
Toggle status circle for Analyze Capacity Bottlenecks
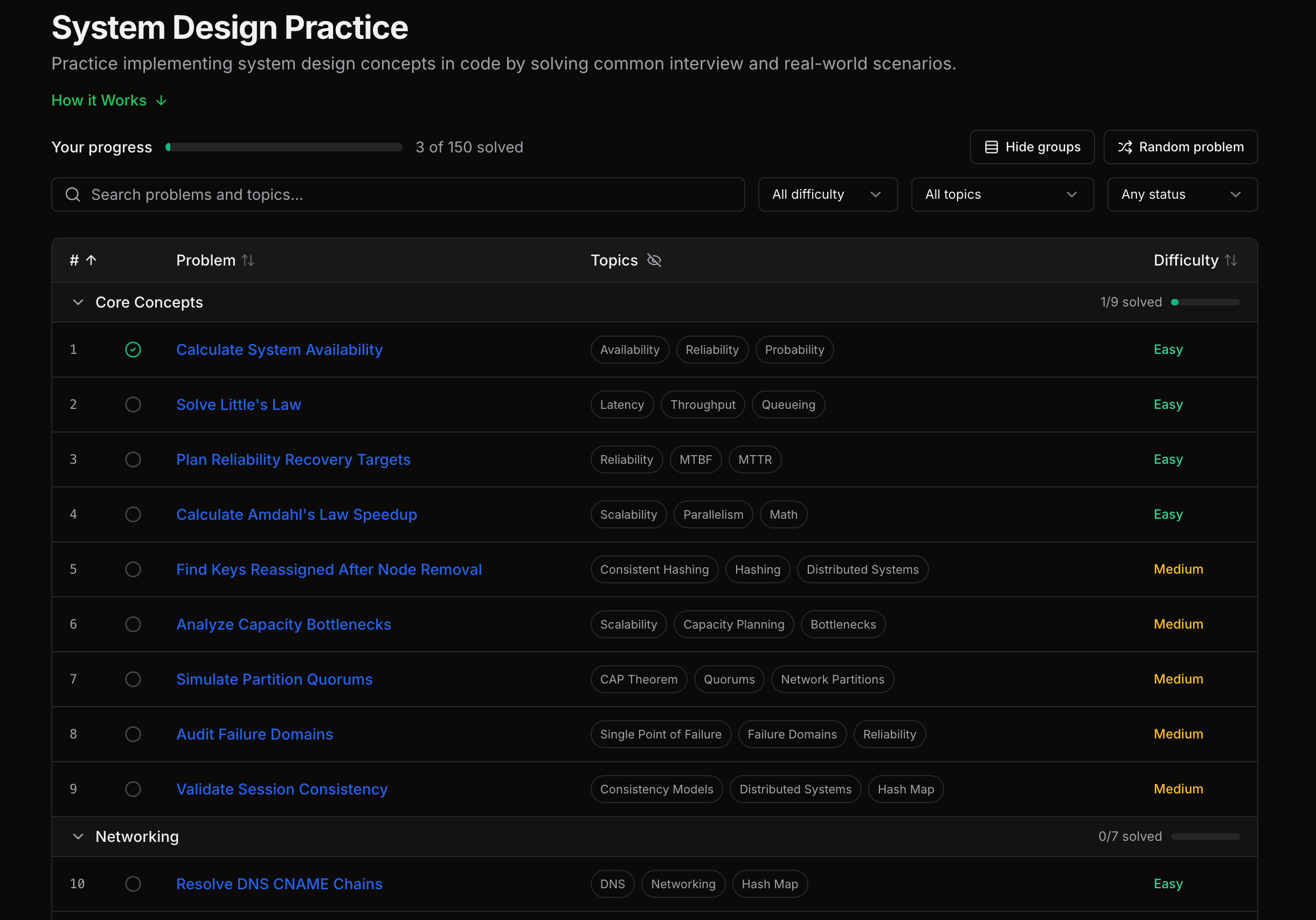133,624
